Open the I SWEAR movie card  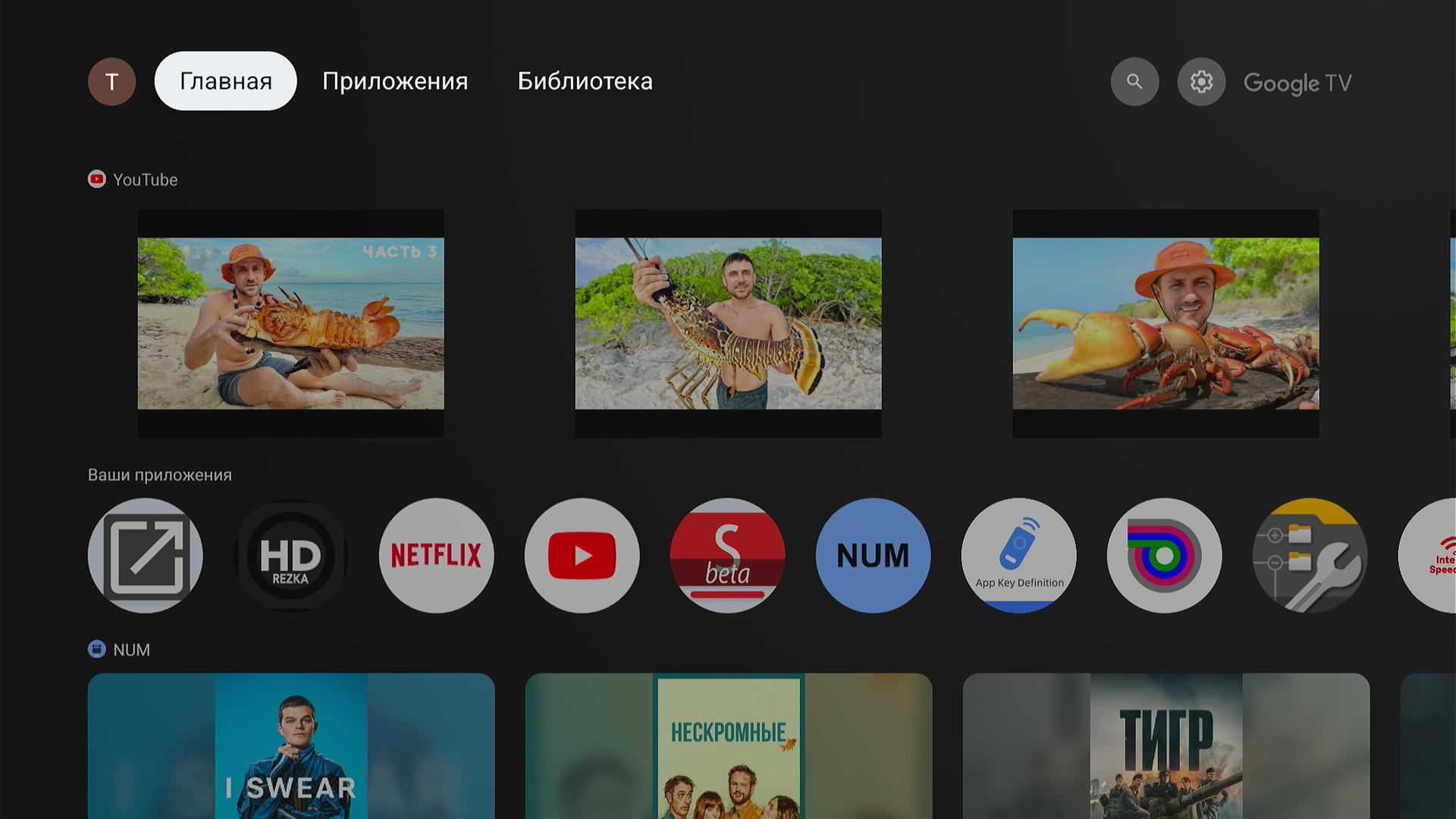coord(290,745)
